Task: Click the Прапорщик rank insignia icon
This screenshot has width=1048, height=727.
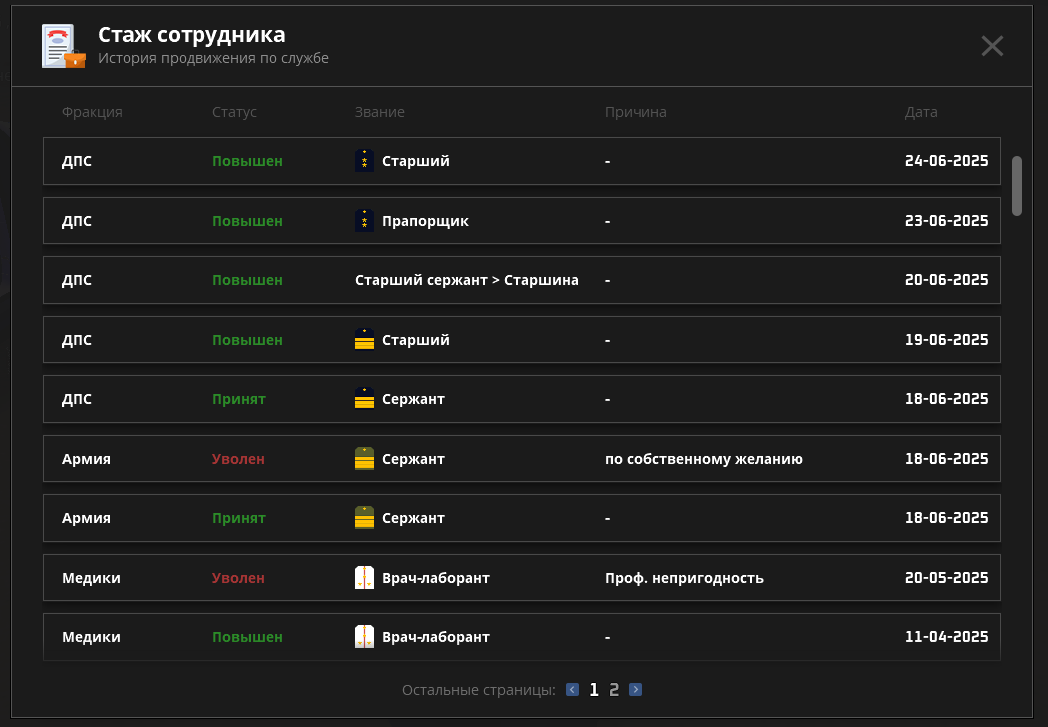Action: (x=365, y=221)
